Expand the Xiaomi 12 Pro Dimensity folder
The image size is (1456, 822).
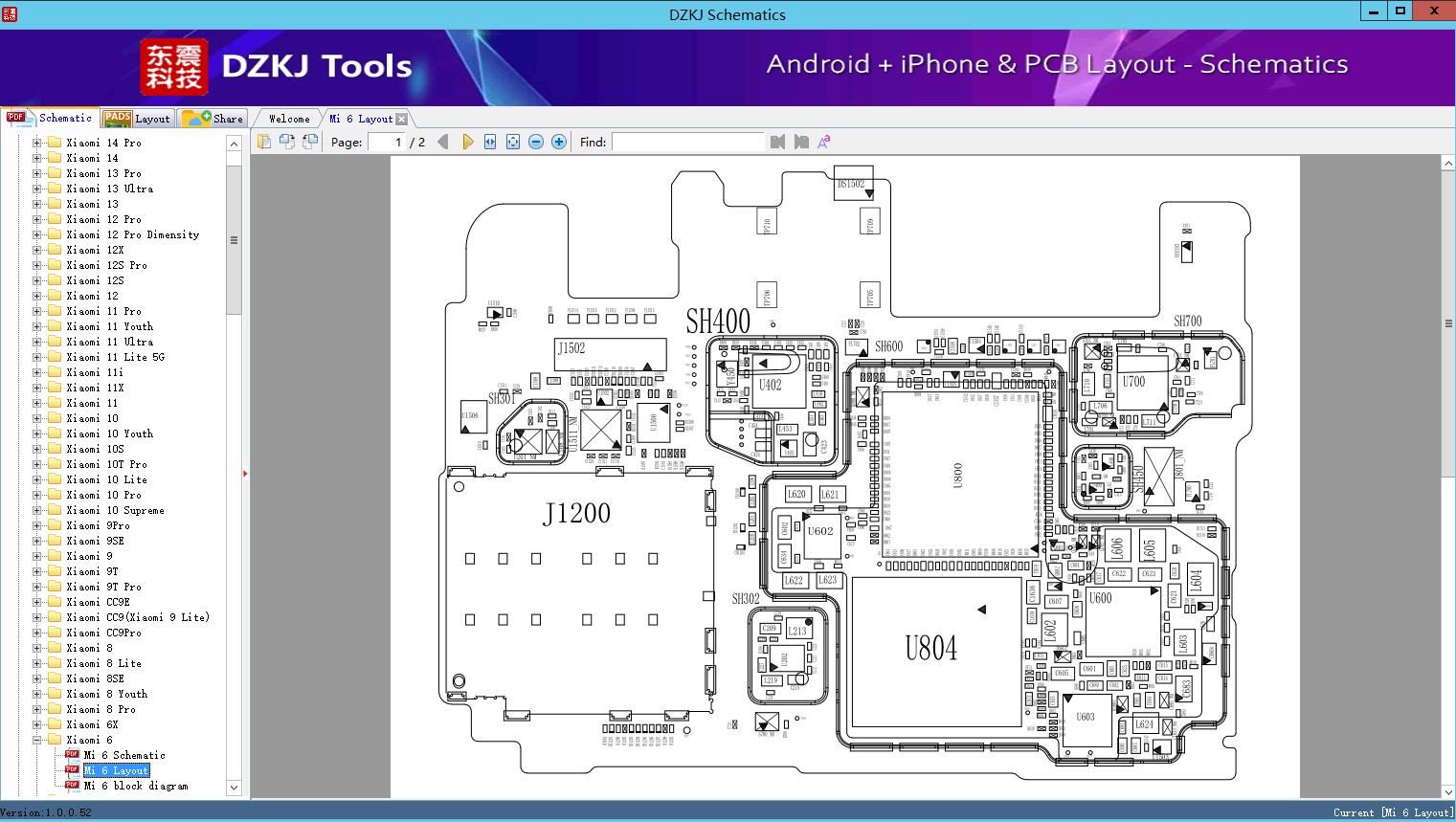click(36, 234)
